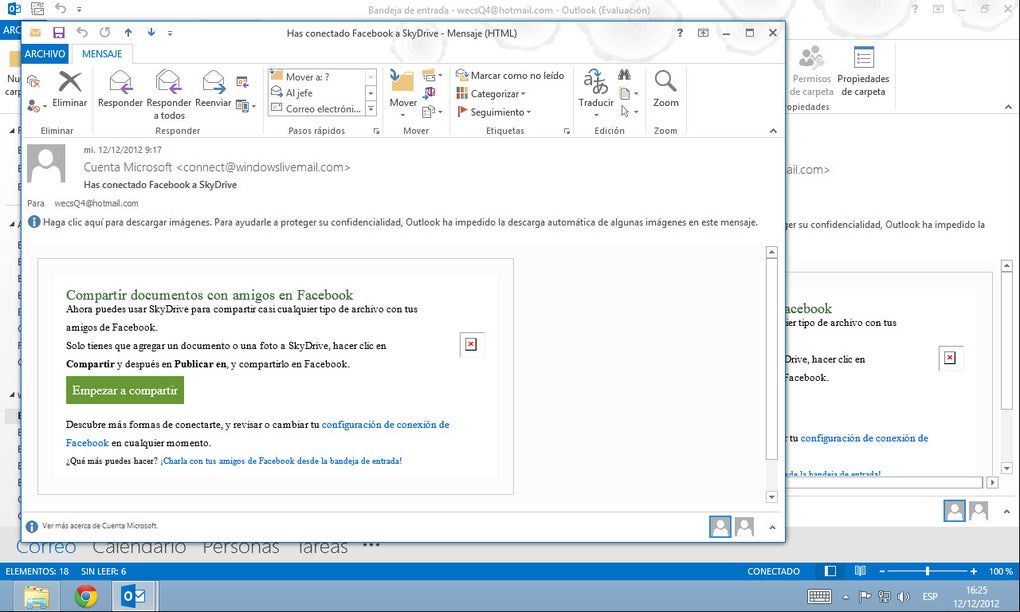
Task: Open Help with the question mark icon
Action: pyautogui.click(x=680, y=33)
